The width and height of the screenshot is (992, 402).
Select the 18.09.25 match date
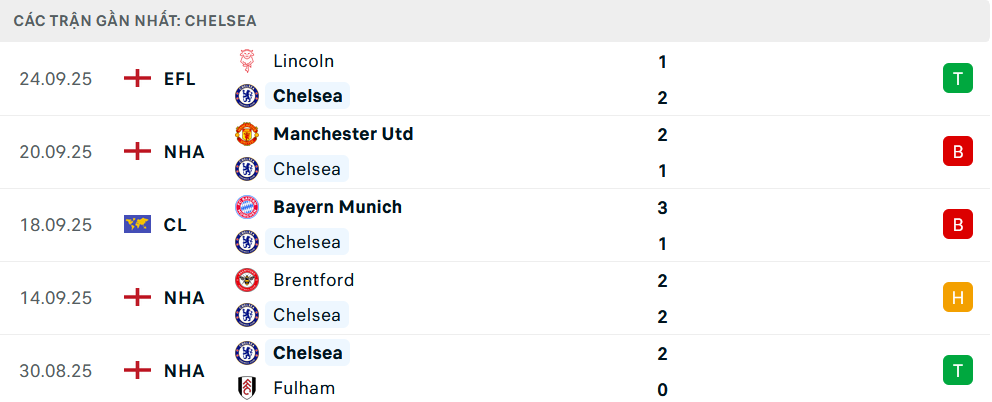56,225
